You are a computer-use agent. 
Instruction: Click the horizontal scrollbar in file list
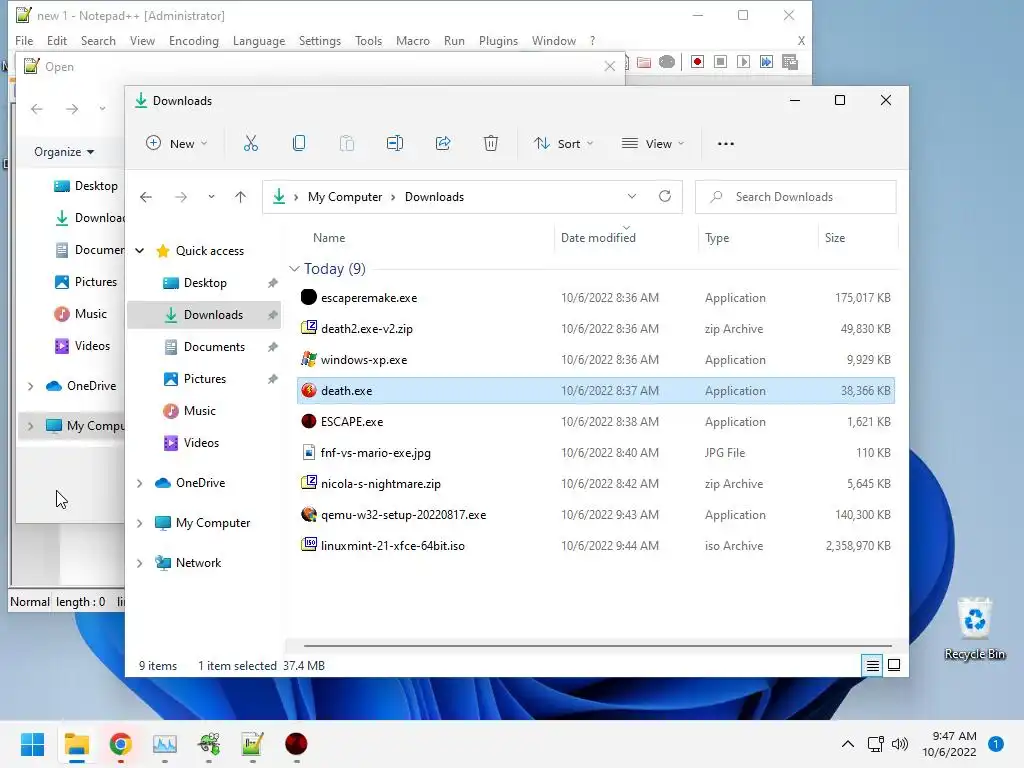pyautogui.click(x=598, y=645)
